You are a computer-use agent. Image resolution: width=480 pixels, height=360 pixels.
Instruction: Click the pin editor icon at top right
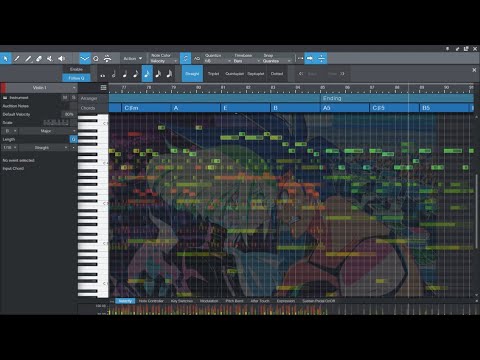tap(448, 49)
